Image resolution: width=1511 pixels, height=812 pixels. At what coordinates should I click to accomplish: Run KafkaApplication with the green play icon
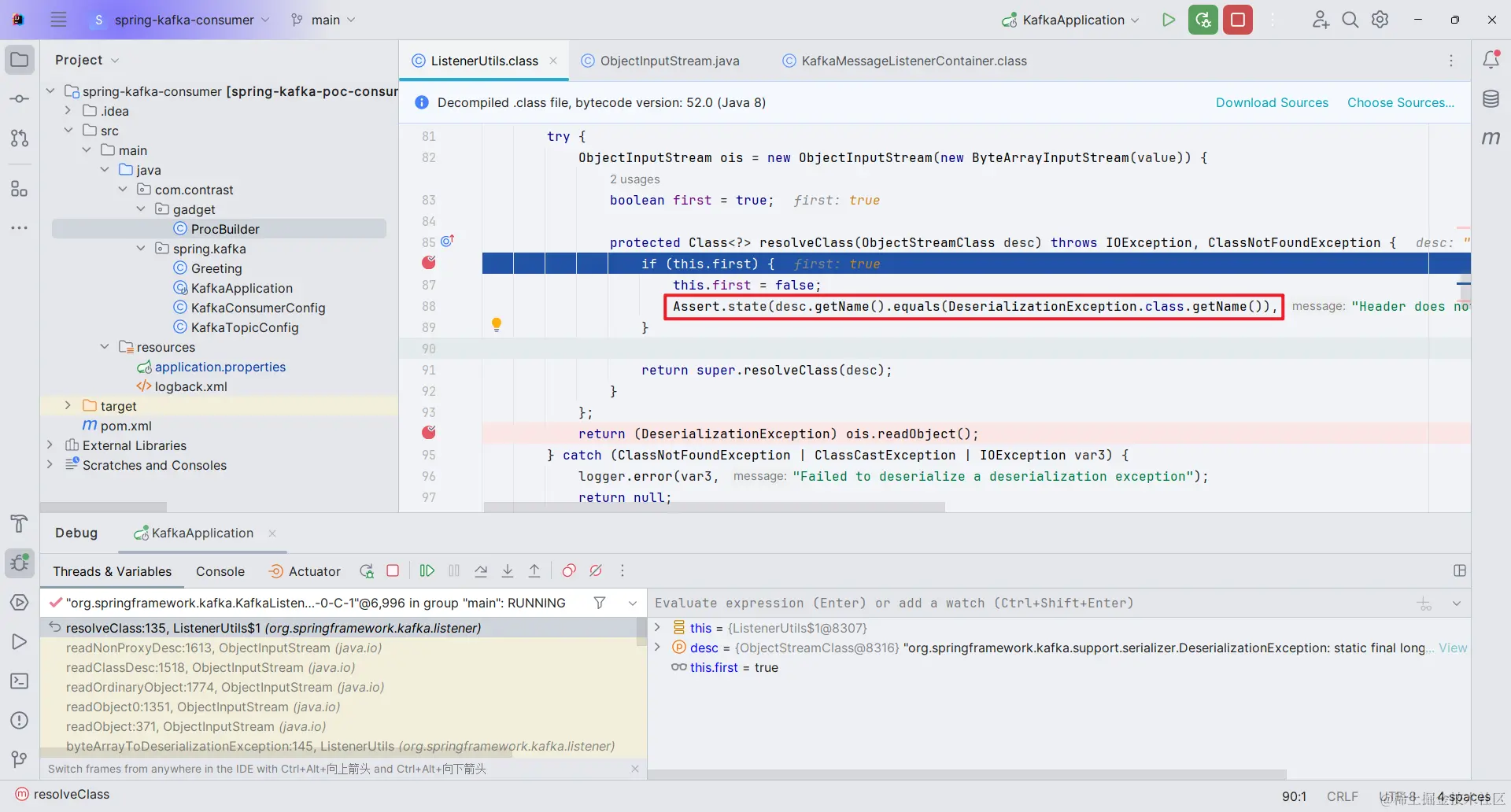[1169, 20]
